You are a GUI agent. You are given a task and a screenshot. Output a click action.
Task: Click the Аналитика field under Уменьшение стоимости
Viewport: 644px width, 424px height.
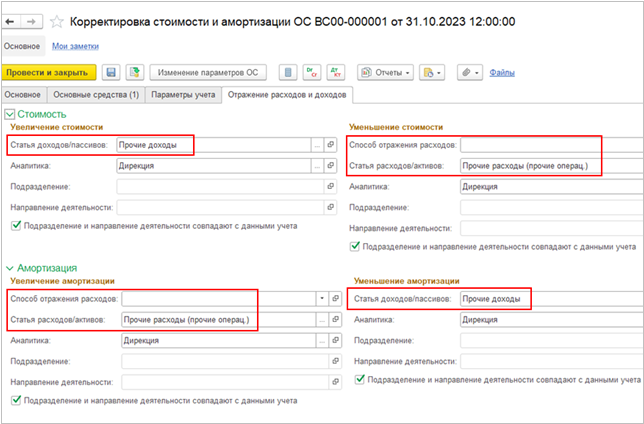552,187
